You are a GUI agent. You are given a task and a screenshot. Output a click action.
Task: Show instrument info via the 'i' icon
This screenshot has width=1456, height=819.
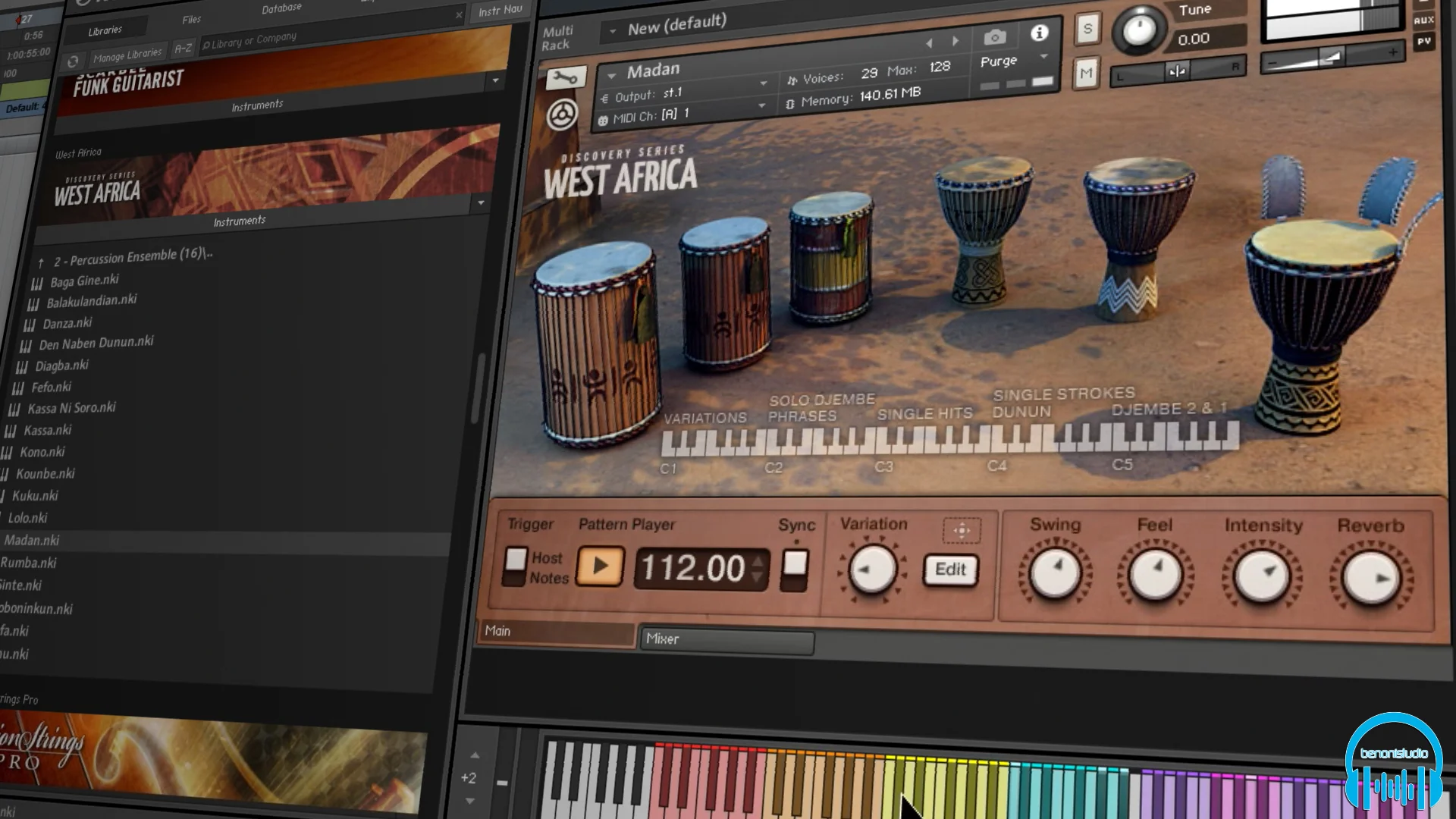(x=1039, y=33)
